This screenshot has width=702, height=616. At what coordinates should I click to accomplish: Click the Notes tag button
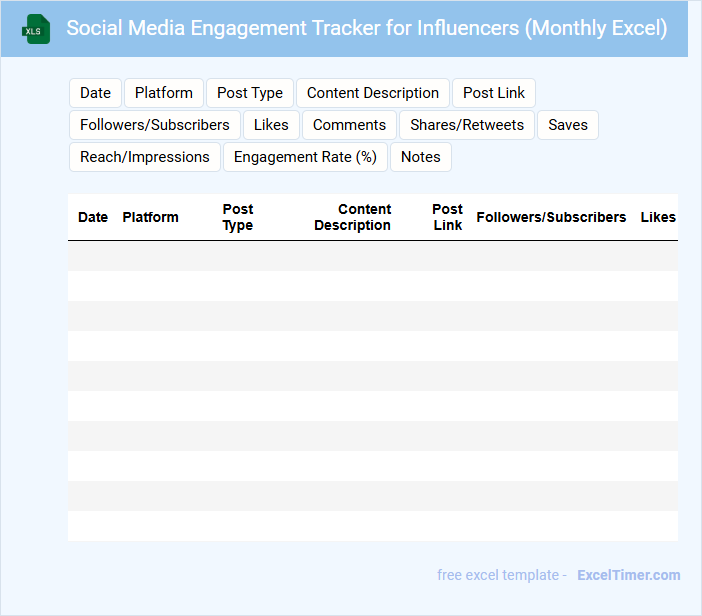421,157
